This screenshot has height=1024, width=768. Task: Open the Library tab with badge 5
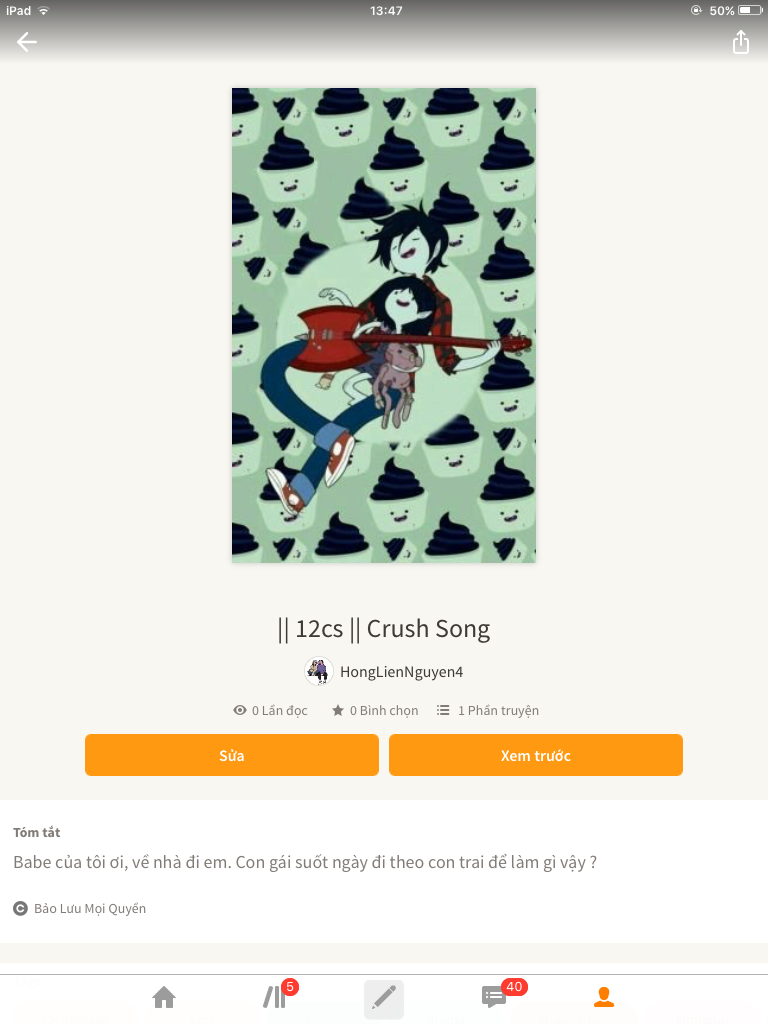click(x=274, y=997)
